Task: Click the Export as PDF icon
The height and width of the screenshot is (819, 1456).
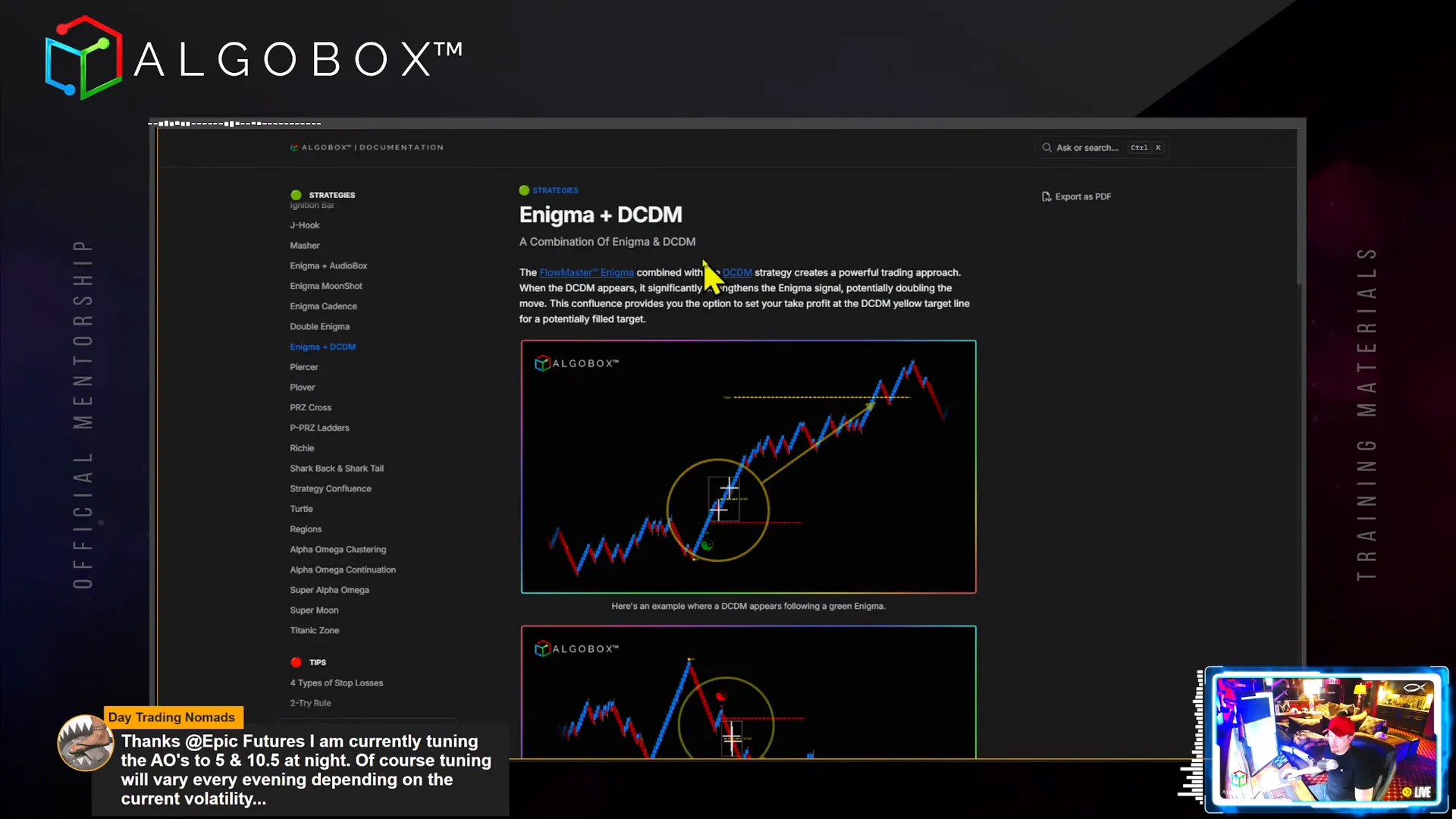Action: [1046, 196]
